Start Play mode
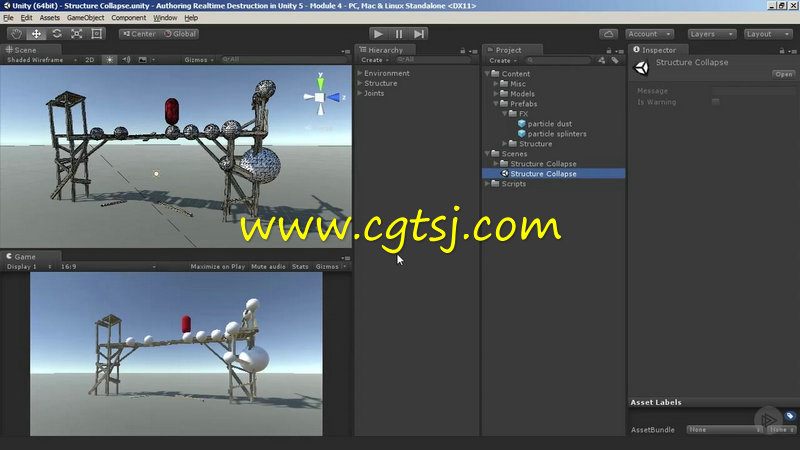800x450 pixels. (x=378, y=34)
